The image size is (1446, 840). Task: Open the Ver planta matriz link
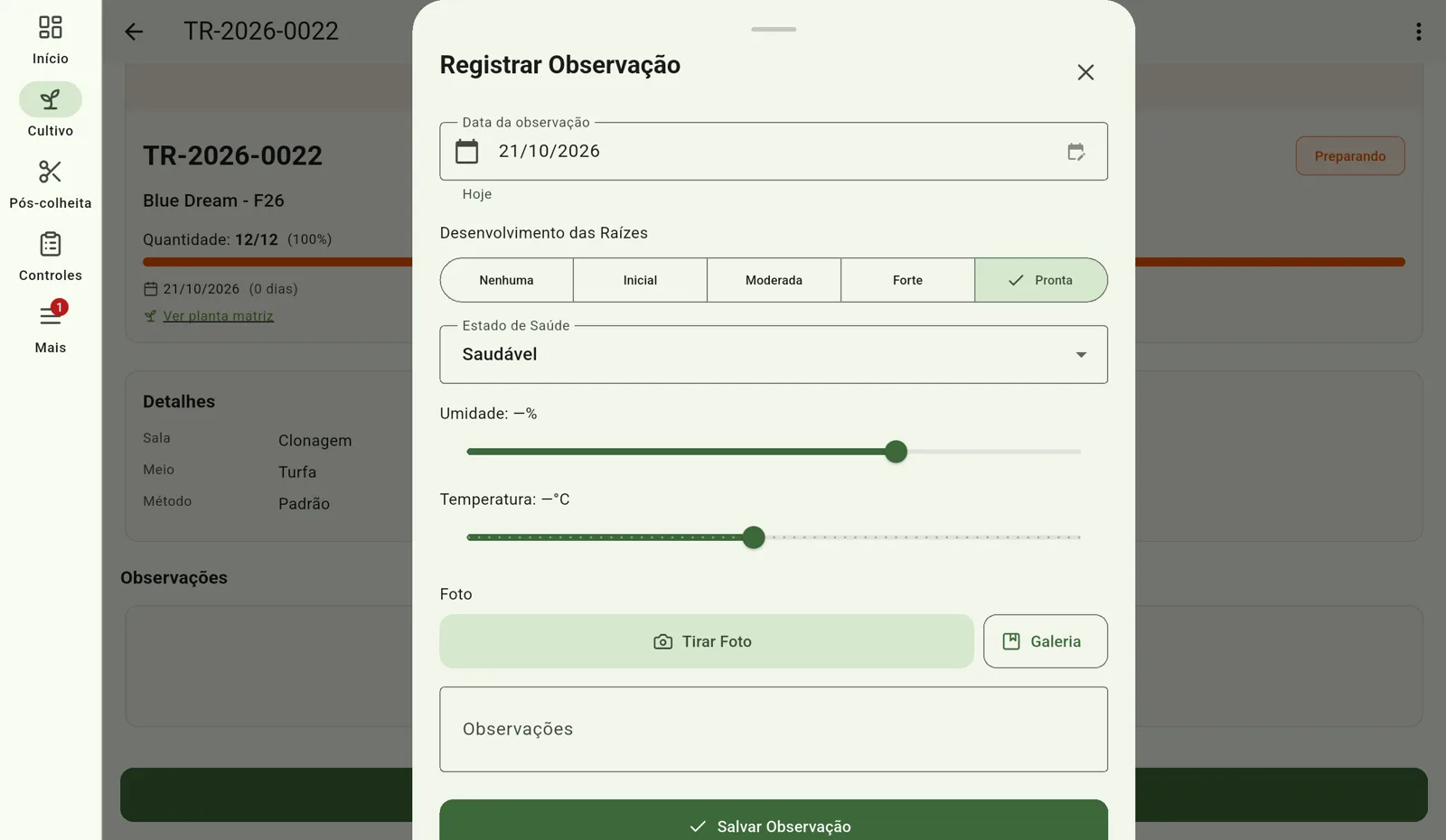tap(218, 316)
